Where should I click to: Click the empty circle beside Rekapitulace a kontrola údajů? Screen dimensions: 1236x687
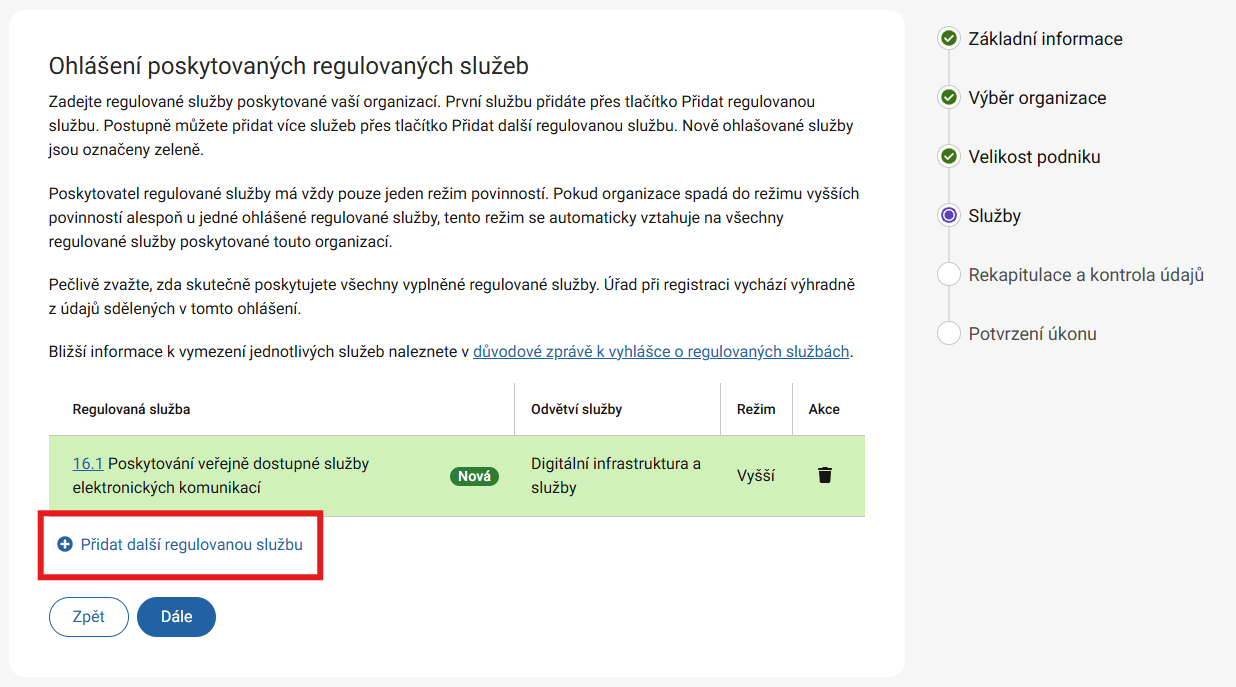(x=948, y=275)
